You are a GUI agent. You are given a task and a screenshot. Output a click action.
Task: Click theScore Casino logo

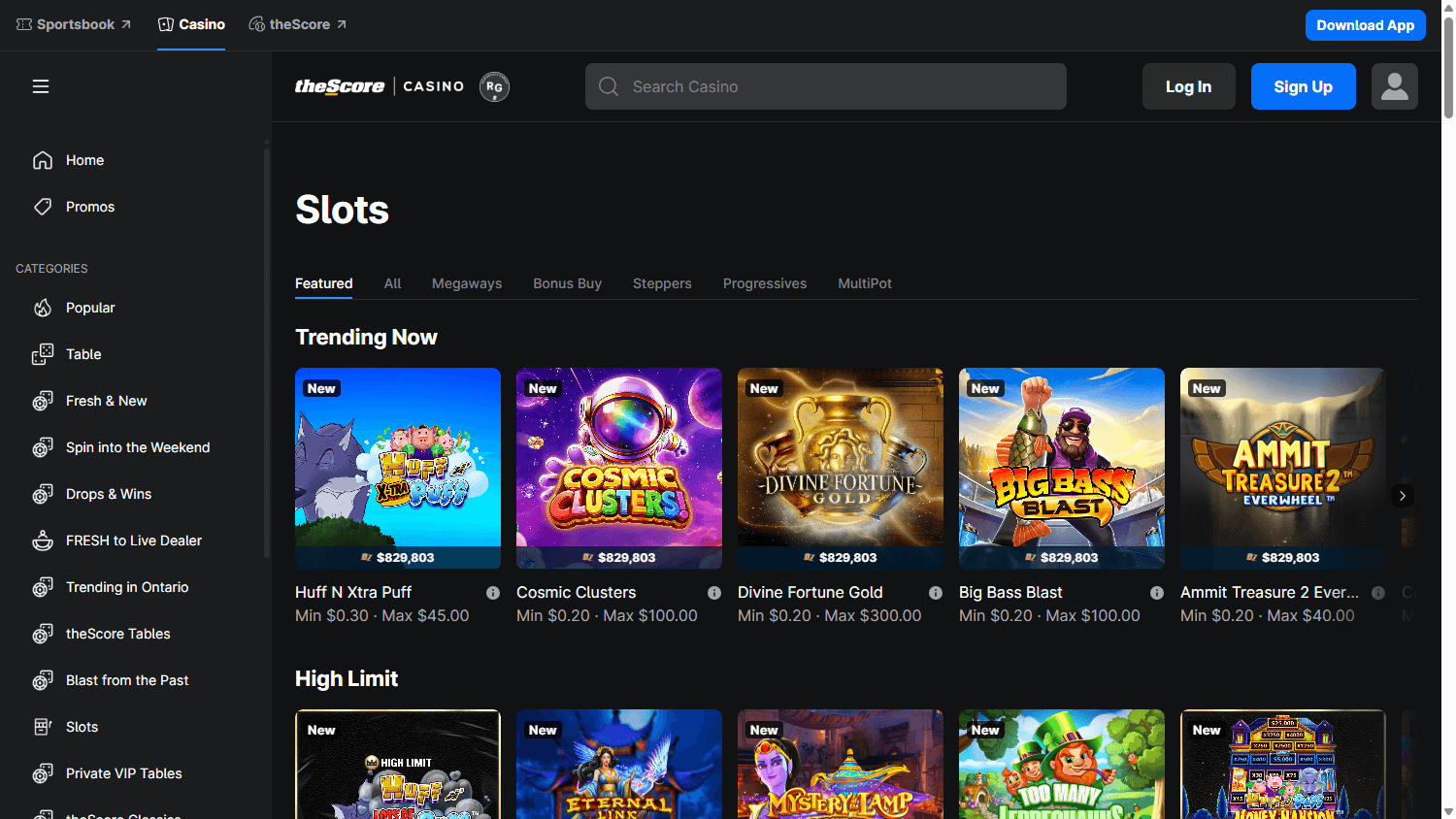click(x=380, y=86)
